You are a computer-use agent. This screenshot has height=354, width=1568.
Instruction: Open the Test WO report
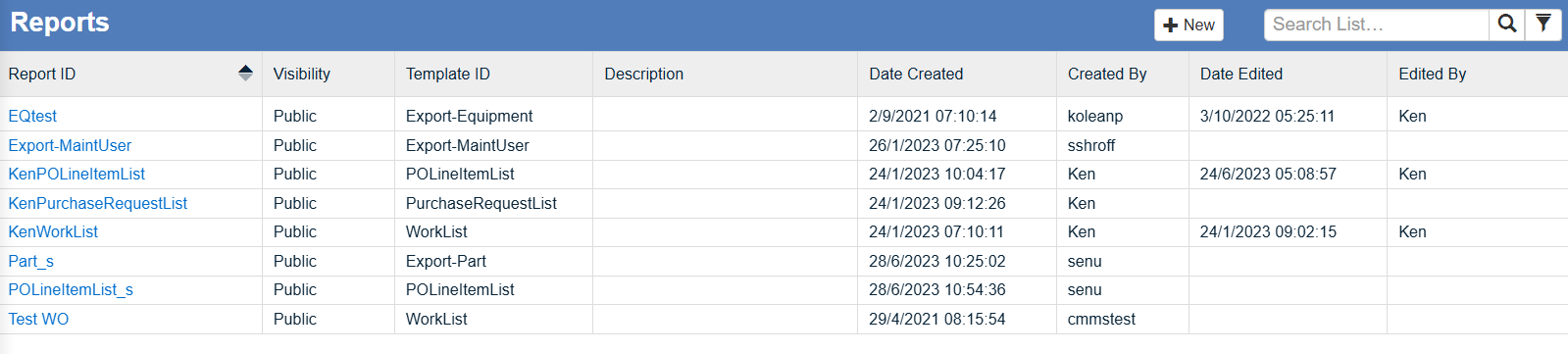[38, 319]
